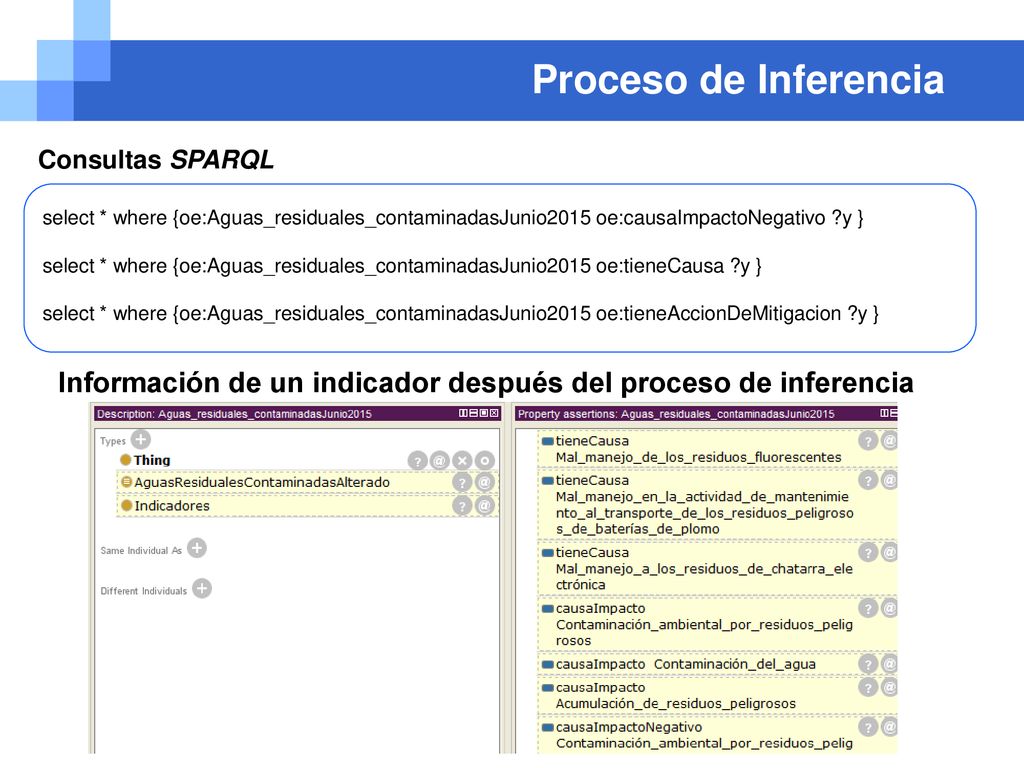Select the first causaImpacto Contaminación_ambiental value
This screenshot has width=1024, height=768.
click(x=704, y=632)
